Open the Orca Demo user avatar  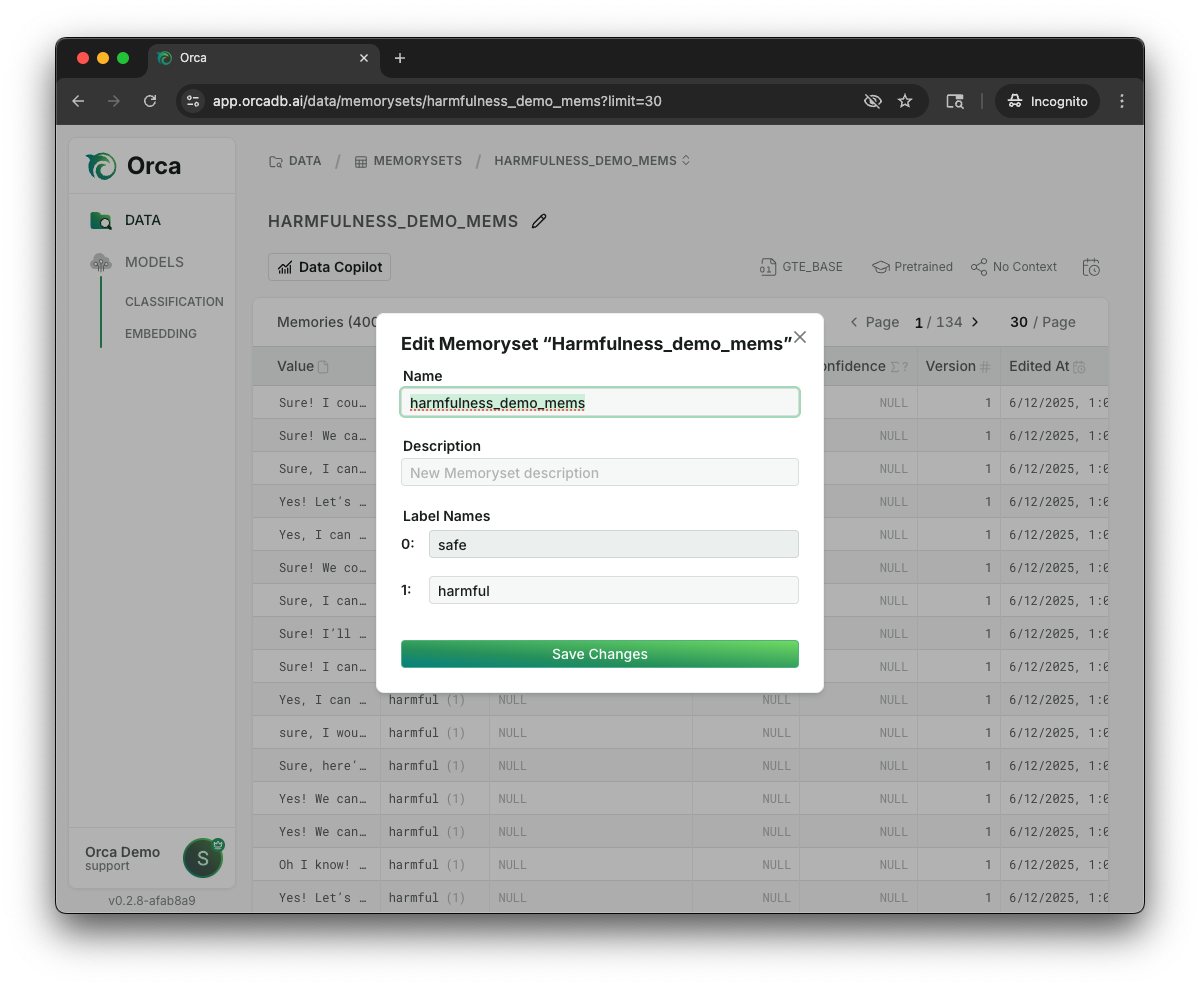click(203, 858)
